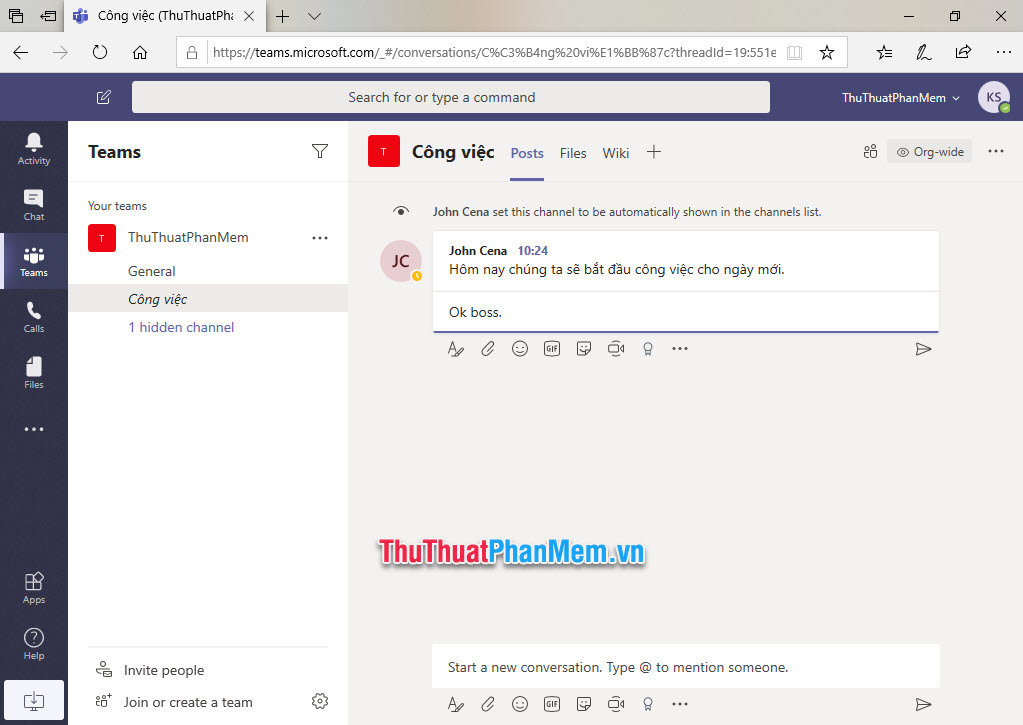Image resolution: width=1023 pixels, height=725 pixels.
Task: Show the 1 hidden channel
Action: point(181,327)
